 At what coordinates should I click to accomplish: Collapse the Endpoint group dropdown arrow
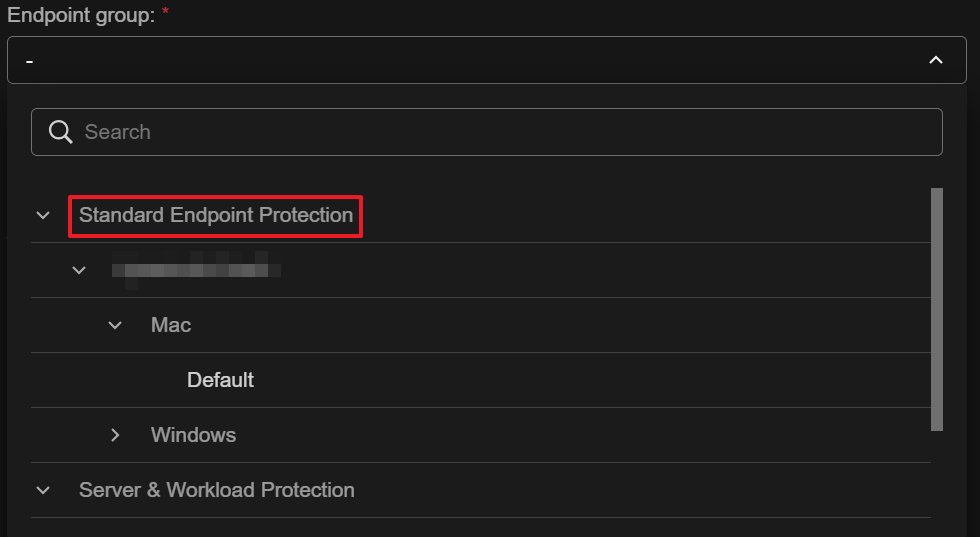(935, 61)
